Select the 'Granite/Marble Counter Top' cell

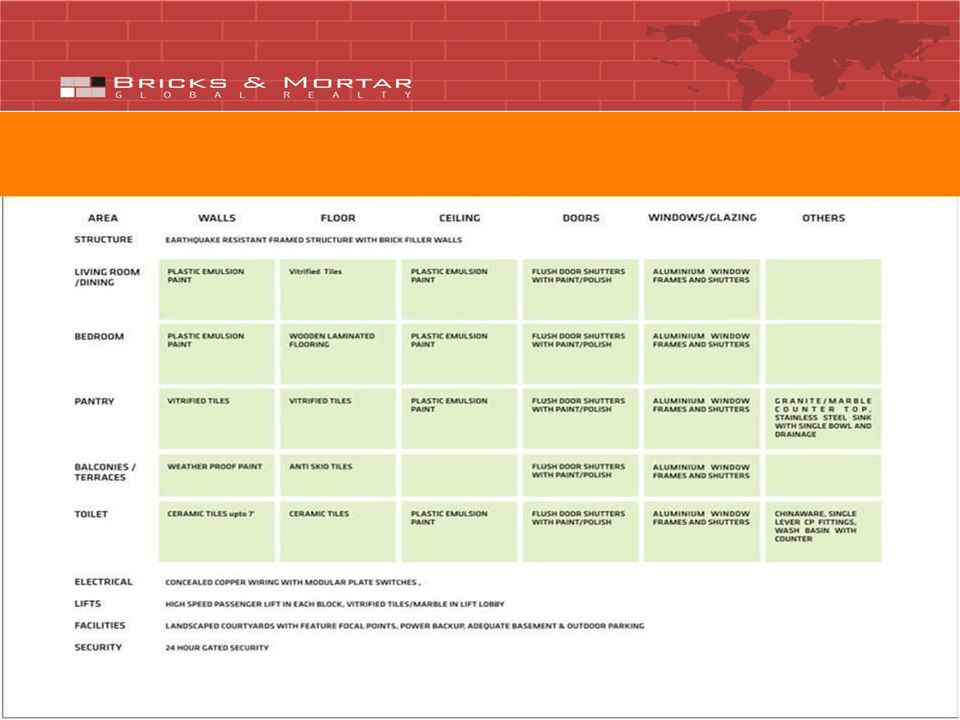tap(823, 419)
